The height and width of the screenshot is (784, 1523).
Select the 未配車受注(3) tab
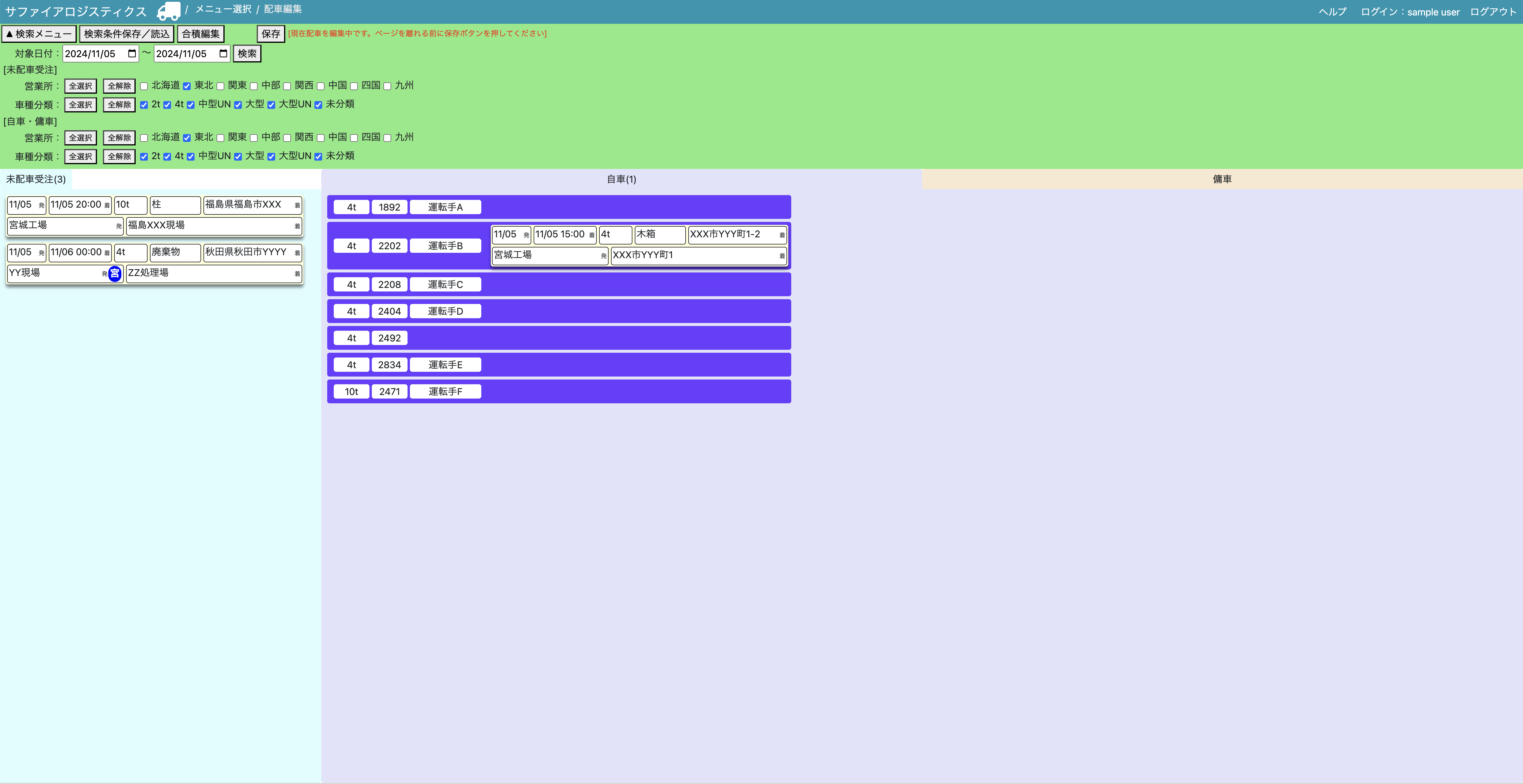(36, 179)
